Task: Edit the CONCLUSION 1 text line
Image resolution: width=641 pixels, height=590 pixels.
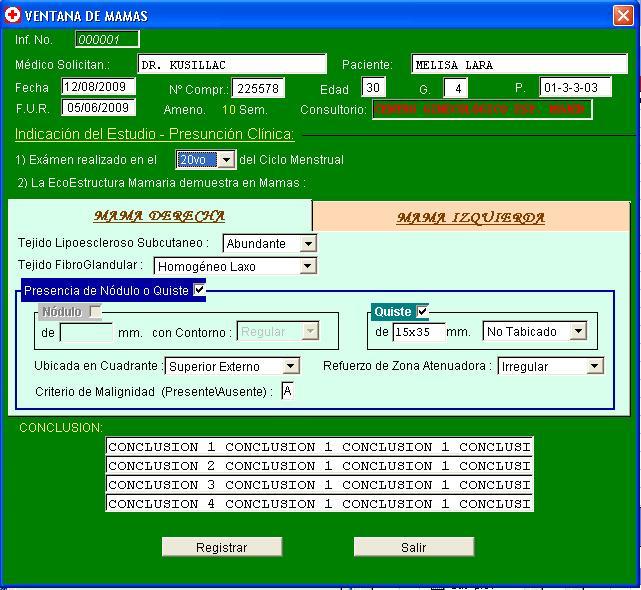Action: (x=319, y=446)
